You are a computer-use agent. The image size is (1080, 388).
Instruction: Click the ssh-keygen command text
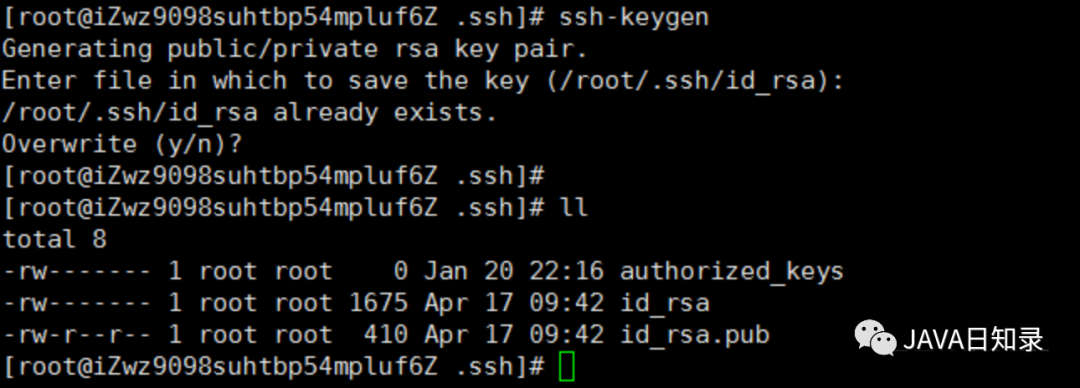tap(634, 18)
